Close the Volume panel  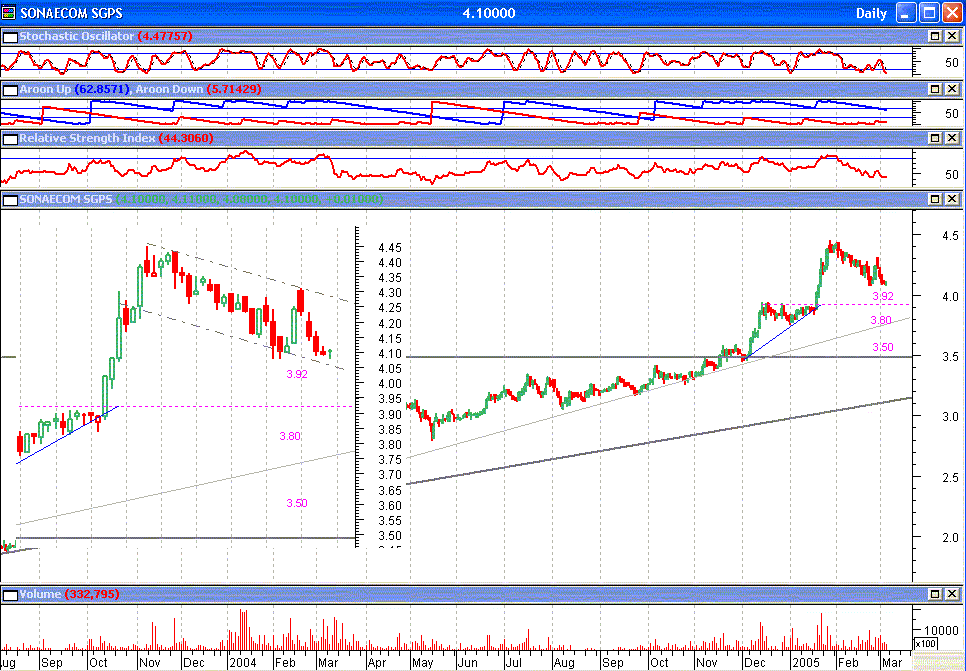(x=952, y=594)
